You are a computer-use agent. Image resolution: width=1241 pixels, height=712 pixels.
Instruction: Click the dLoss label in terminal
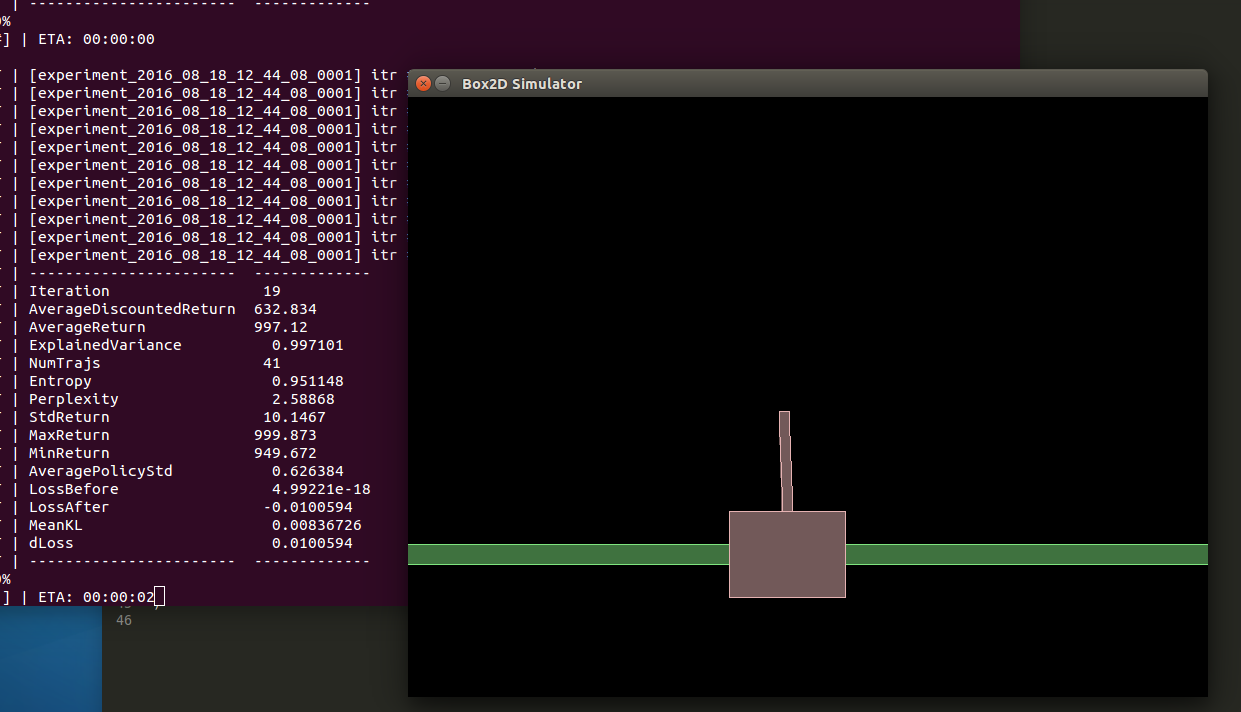pyautogui.click(x=51, y=543)
